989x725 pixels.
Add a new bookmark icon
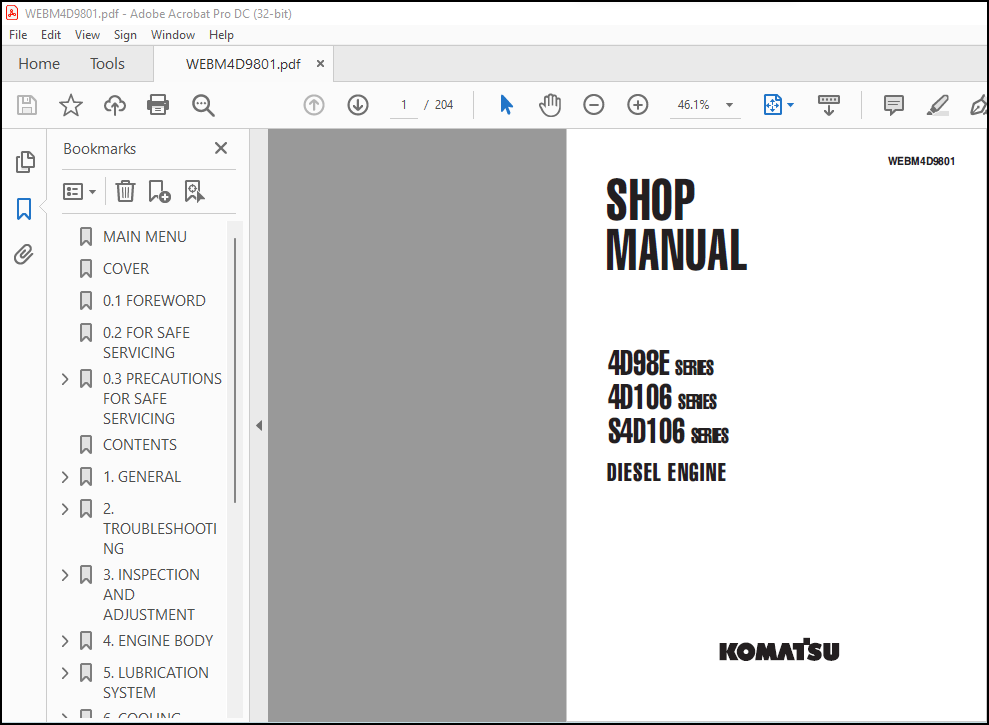point(159,191)
